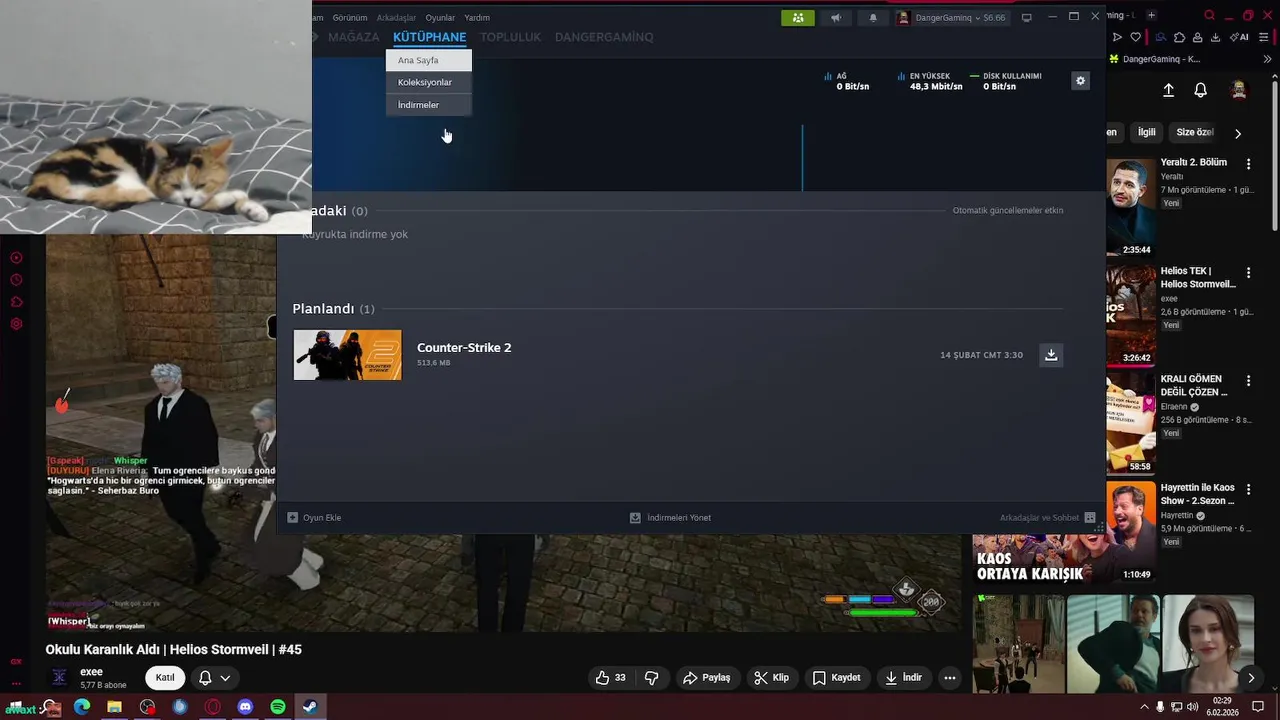The image size is (1280, 720).
Task: Open browser extensions puzzle icon
Action: click(1179, 37)
